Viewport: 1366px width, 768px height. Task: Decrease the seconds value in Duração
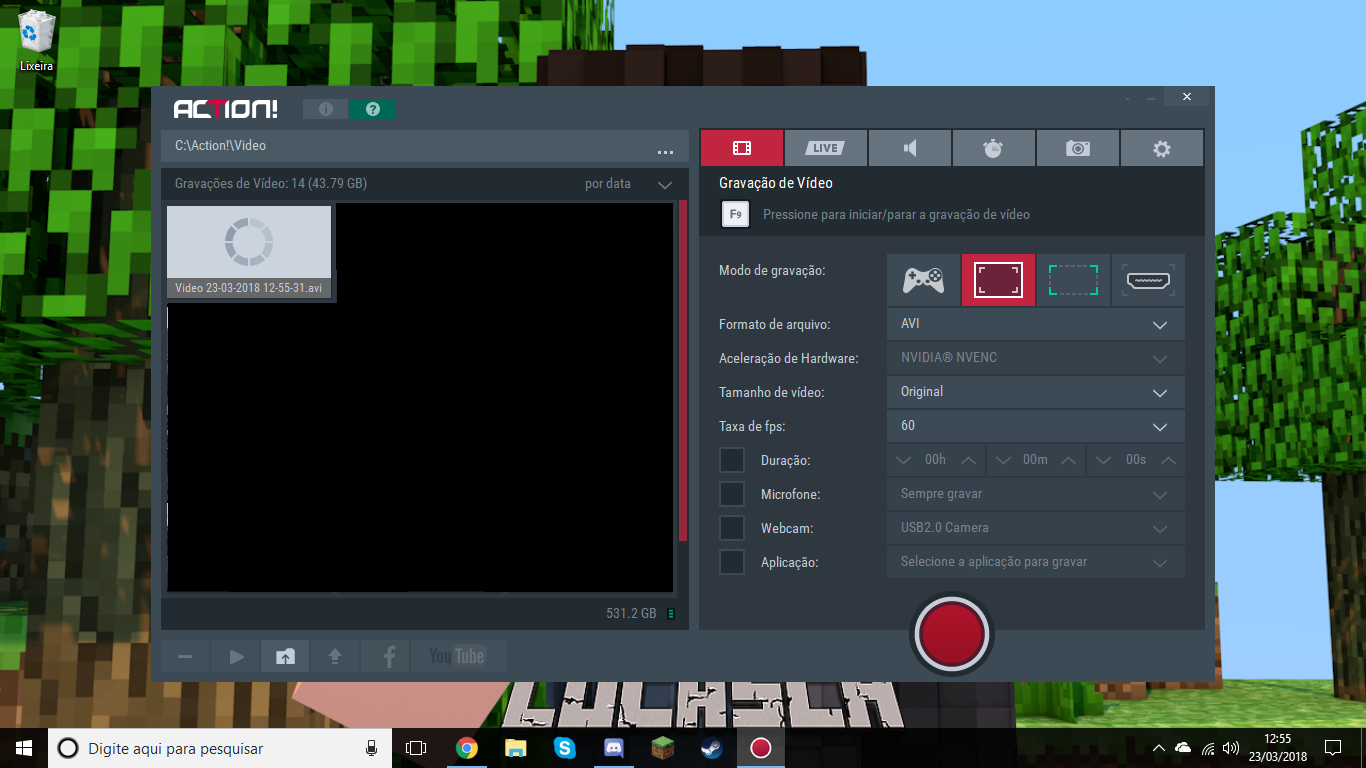pyautogui.click(x=1104, y=460)
